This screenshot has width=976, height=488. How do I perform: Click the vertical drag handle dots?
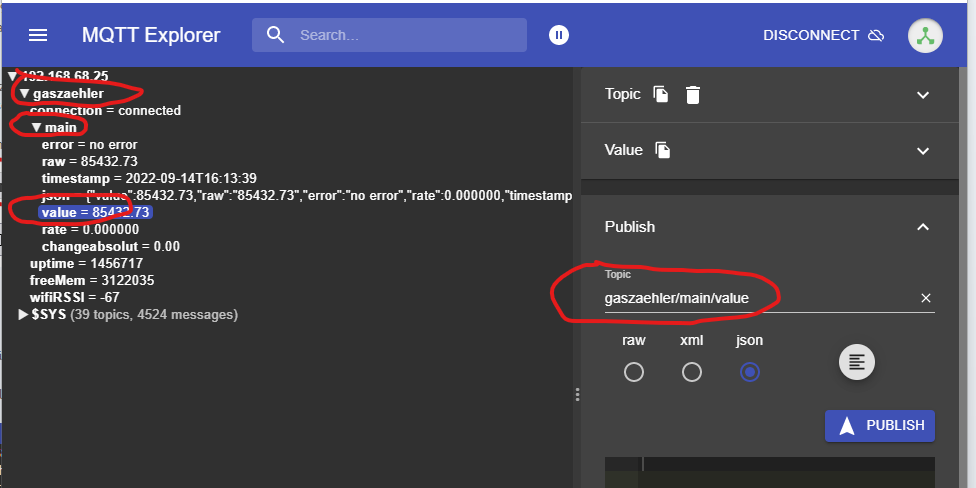[577, 395]
